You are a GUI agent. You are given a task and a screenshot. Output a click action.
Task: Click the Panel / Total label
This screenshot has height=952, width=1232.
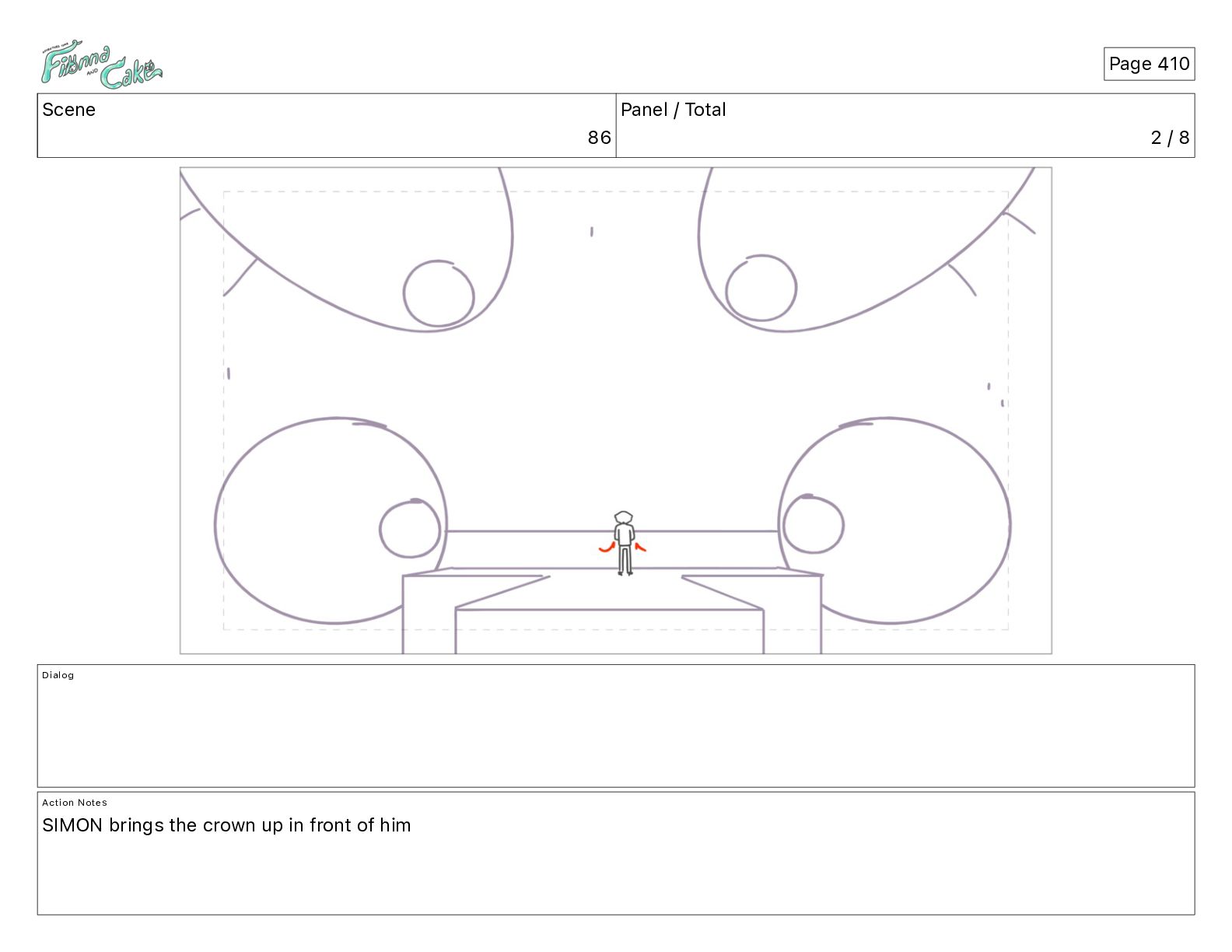pos(674,110)
